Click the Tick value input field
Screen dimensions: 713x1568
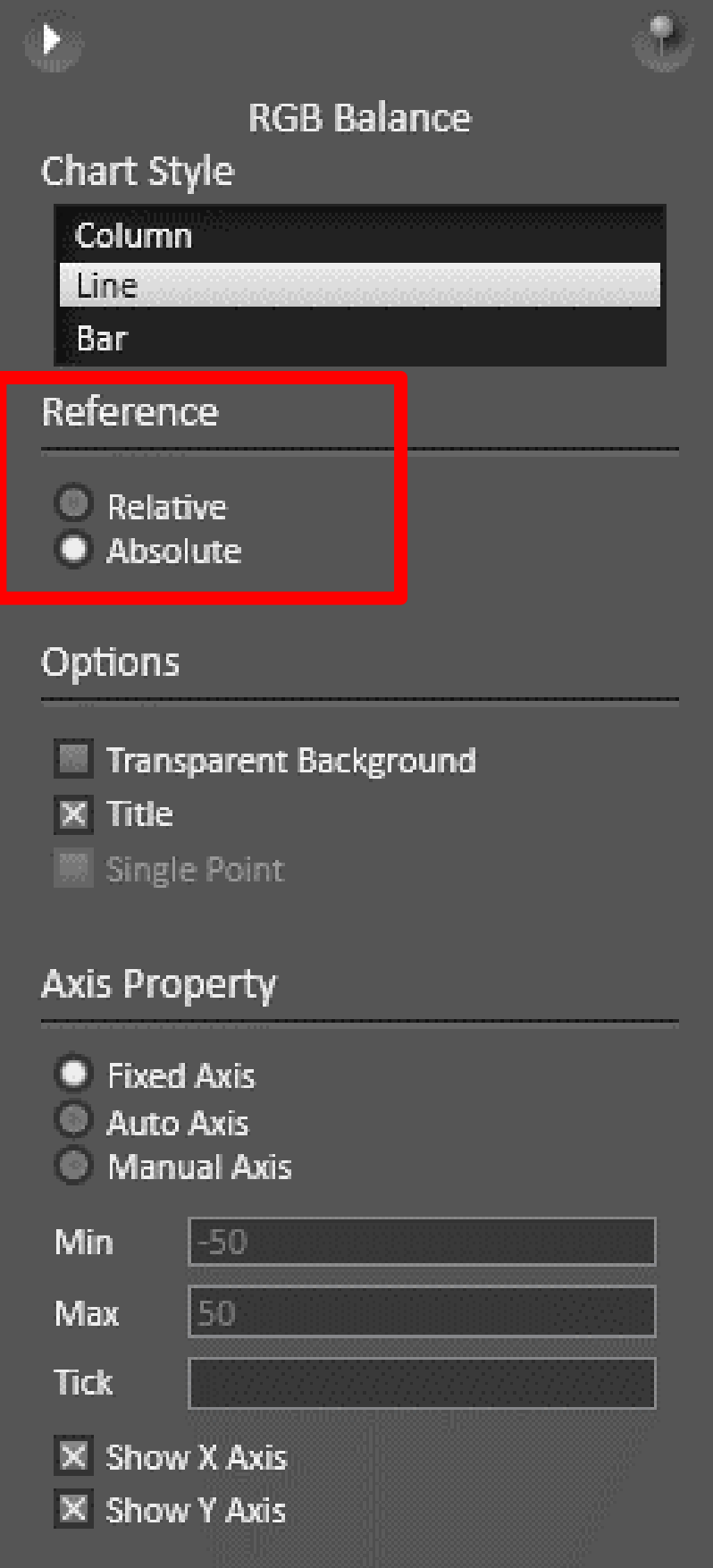pos(422,1383)
